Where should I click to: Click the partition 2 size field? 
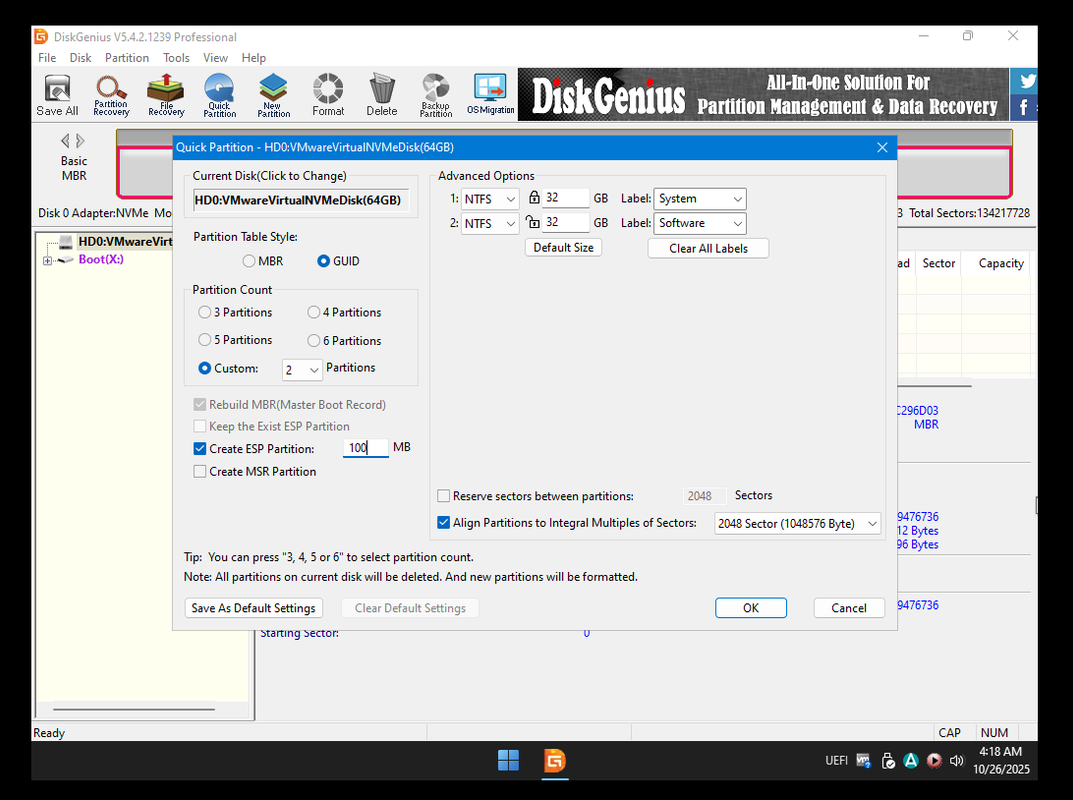coord(566,222)
